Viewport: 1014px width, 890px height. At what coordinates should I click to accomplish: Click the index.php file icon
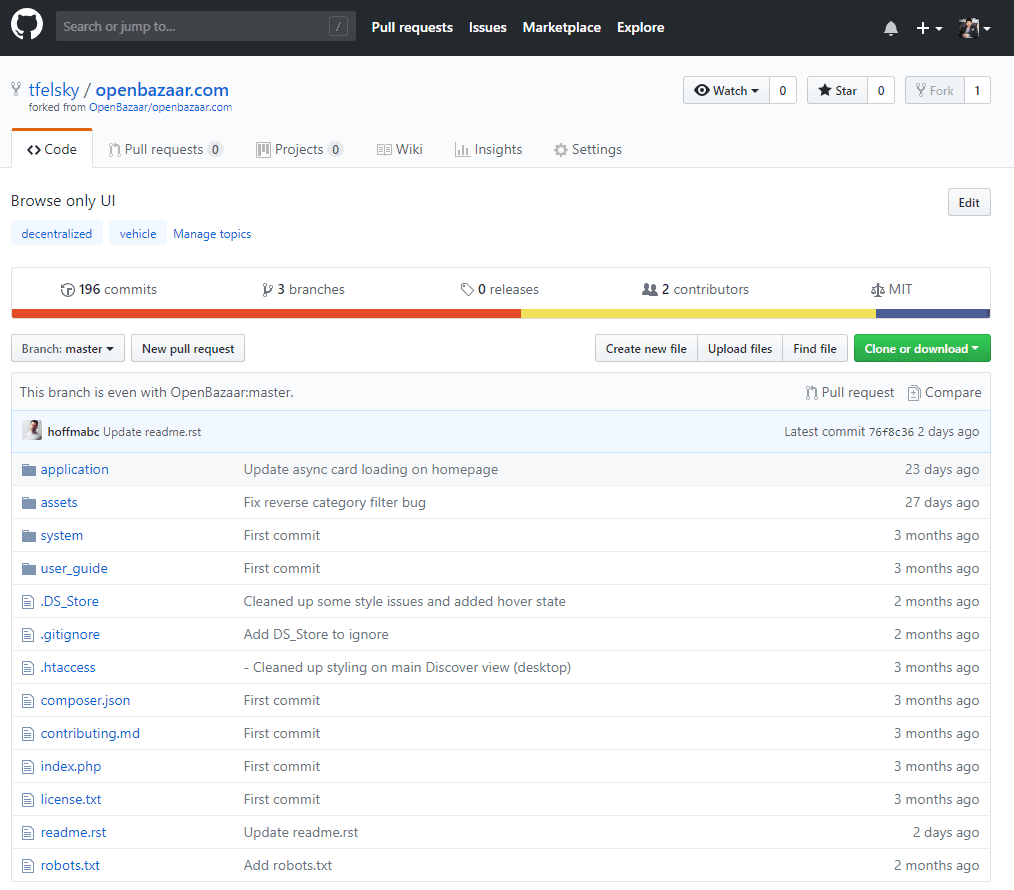[28, 766]
